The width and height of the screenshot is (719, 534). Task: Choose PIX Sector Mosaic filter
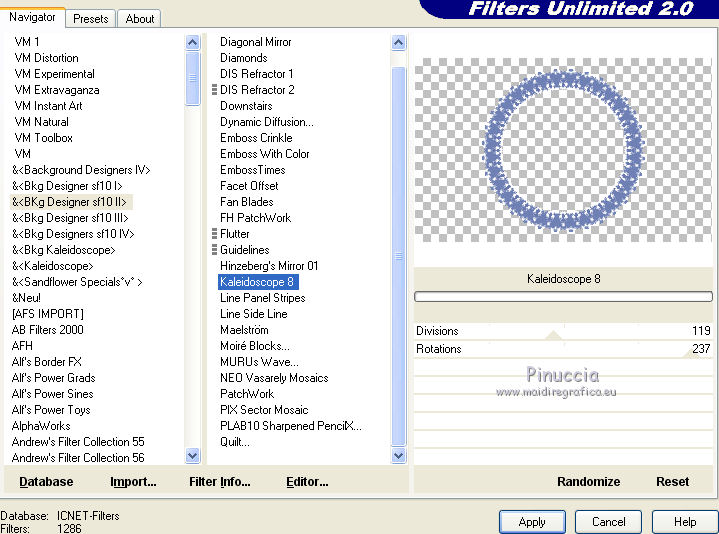coord(264,410)
